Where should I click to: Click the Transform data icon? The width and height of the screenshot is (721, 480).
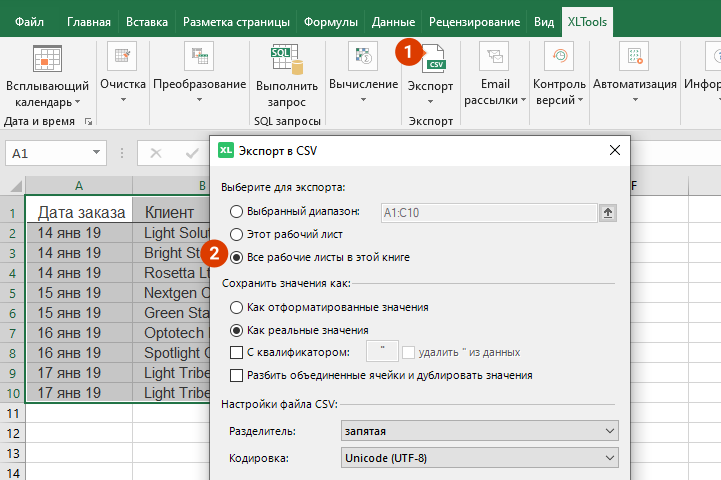199,58
